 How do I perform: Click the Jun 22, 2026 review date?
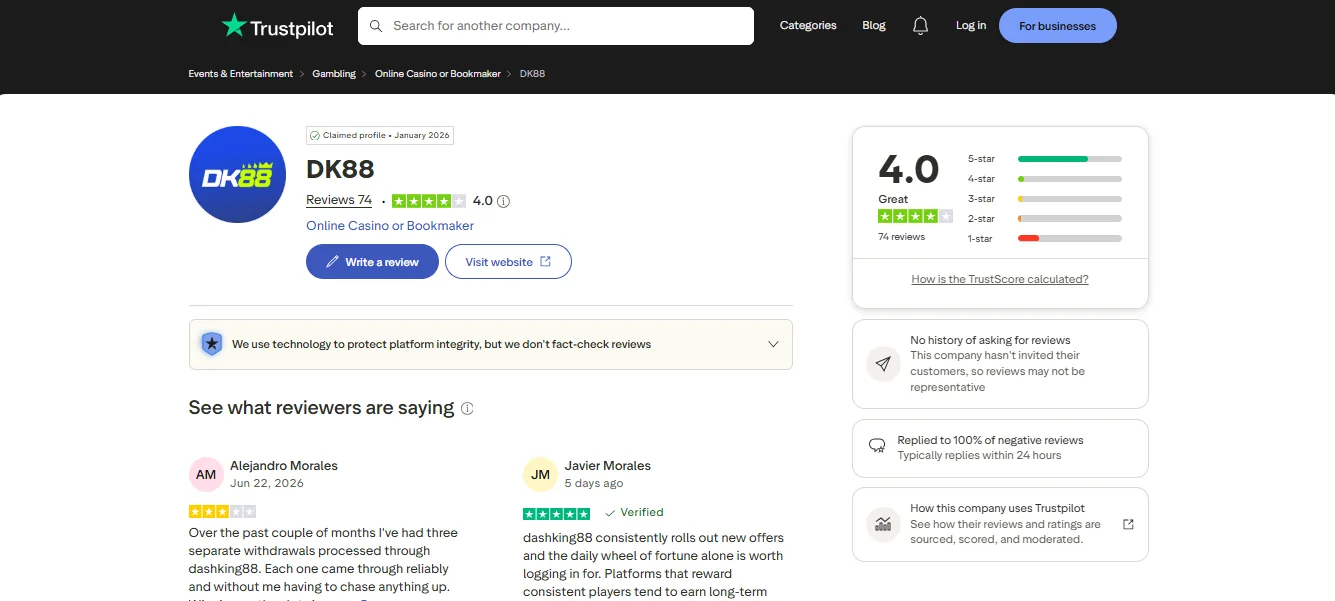tap(267, 483)
